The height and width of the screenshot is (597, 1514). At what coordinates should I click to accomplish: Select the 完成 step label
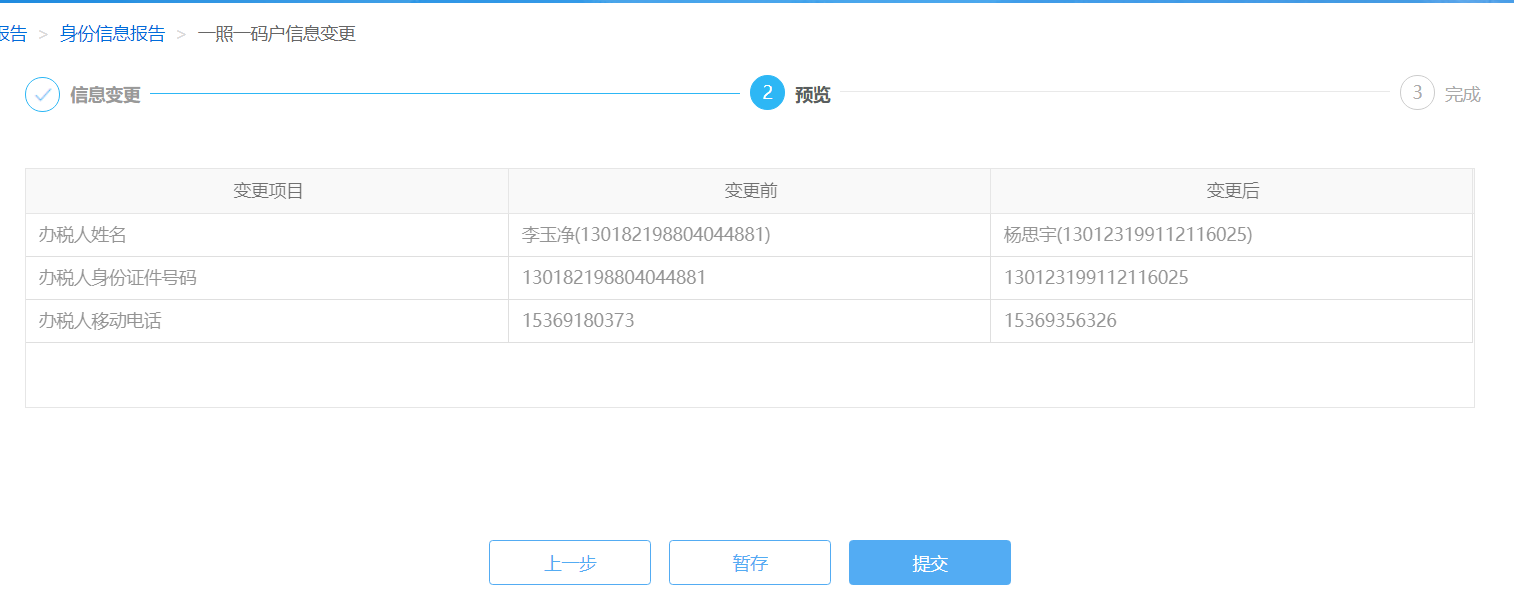(1462, 95)
